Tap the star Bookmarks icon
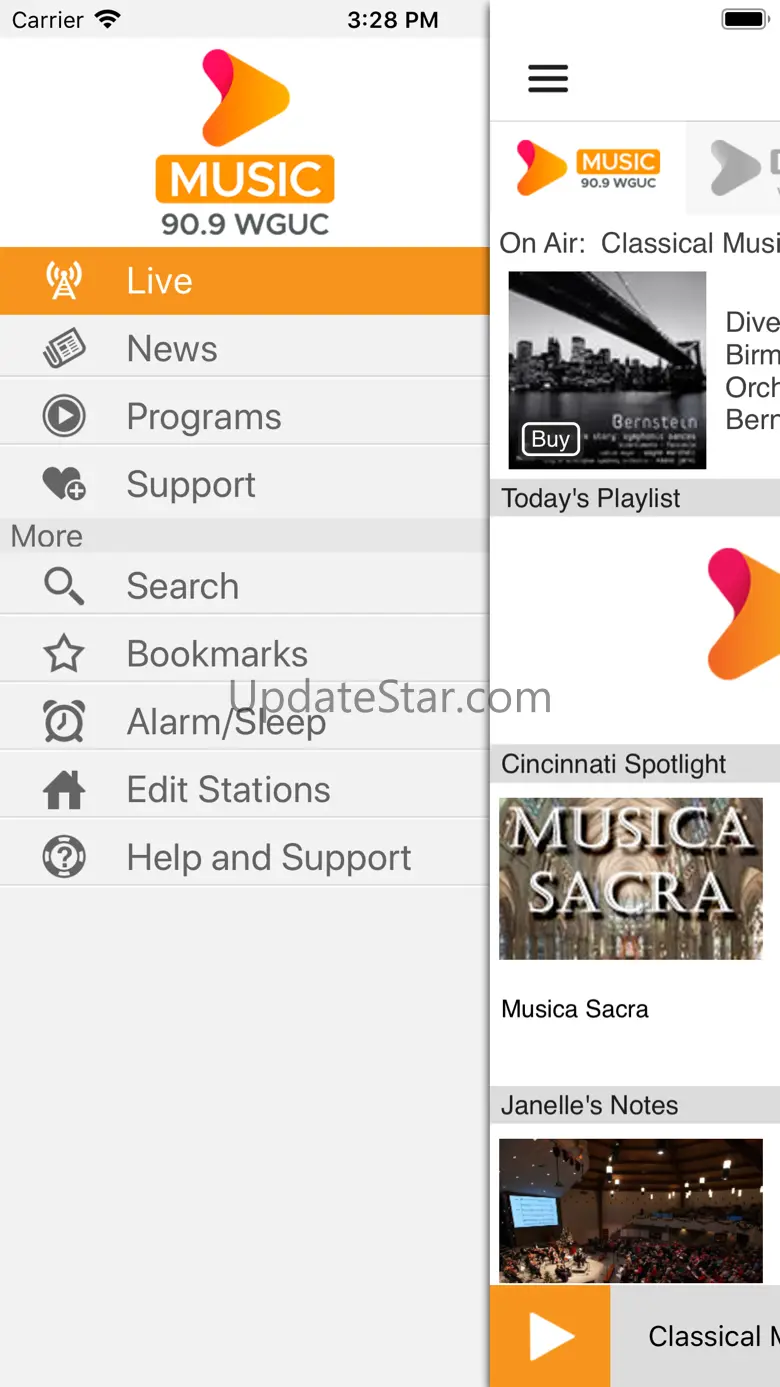 pyautogui.click(x=64, y=654)
